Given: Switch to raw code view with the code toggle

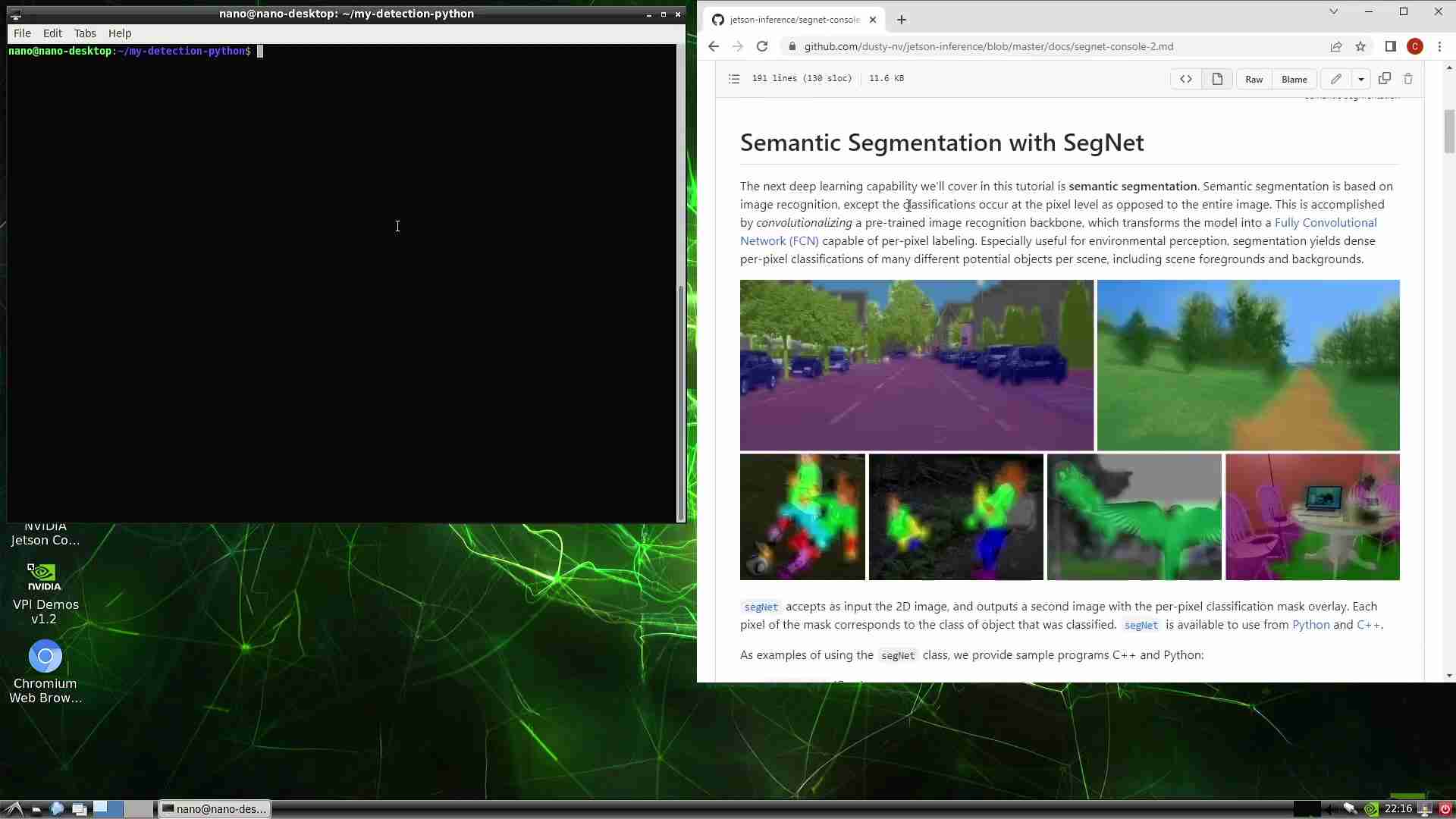Looking at the screenshot, I should click(1187, 78).
